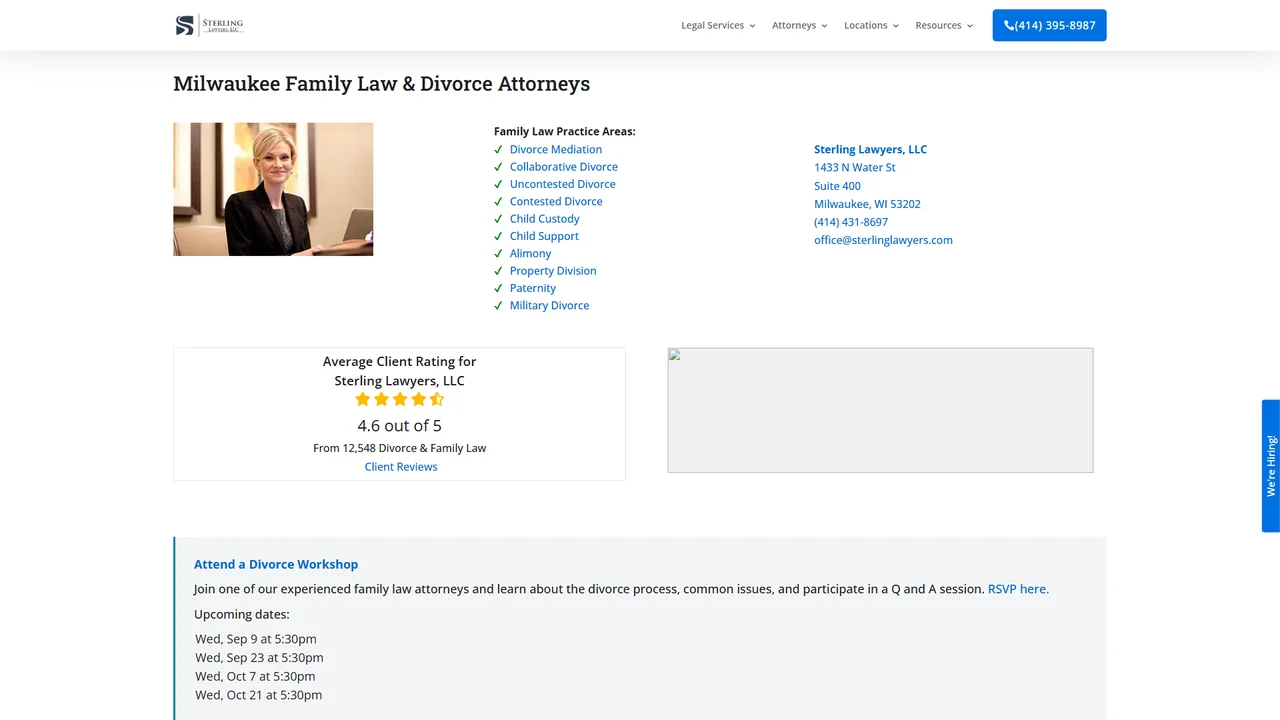Click the attorney photo thumbnail

tap(273, 189)
